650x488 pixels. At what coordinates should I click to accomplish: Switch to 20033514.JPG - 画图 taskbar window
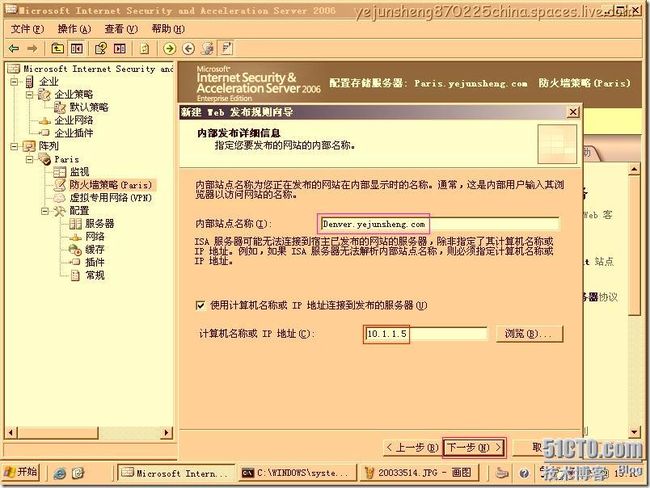pos(419,473)
